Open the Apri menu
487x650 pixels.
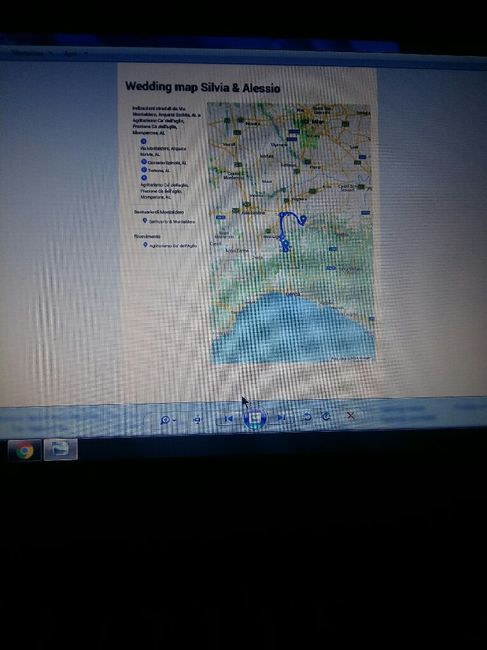tap(74, 53)
